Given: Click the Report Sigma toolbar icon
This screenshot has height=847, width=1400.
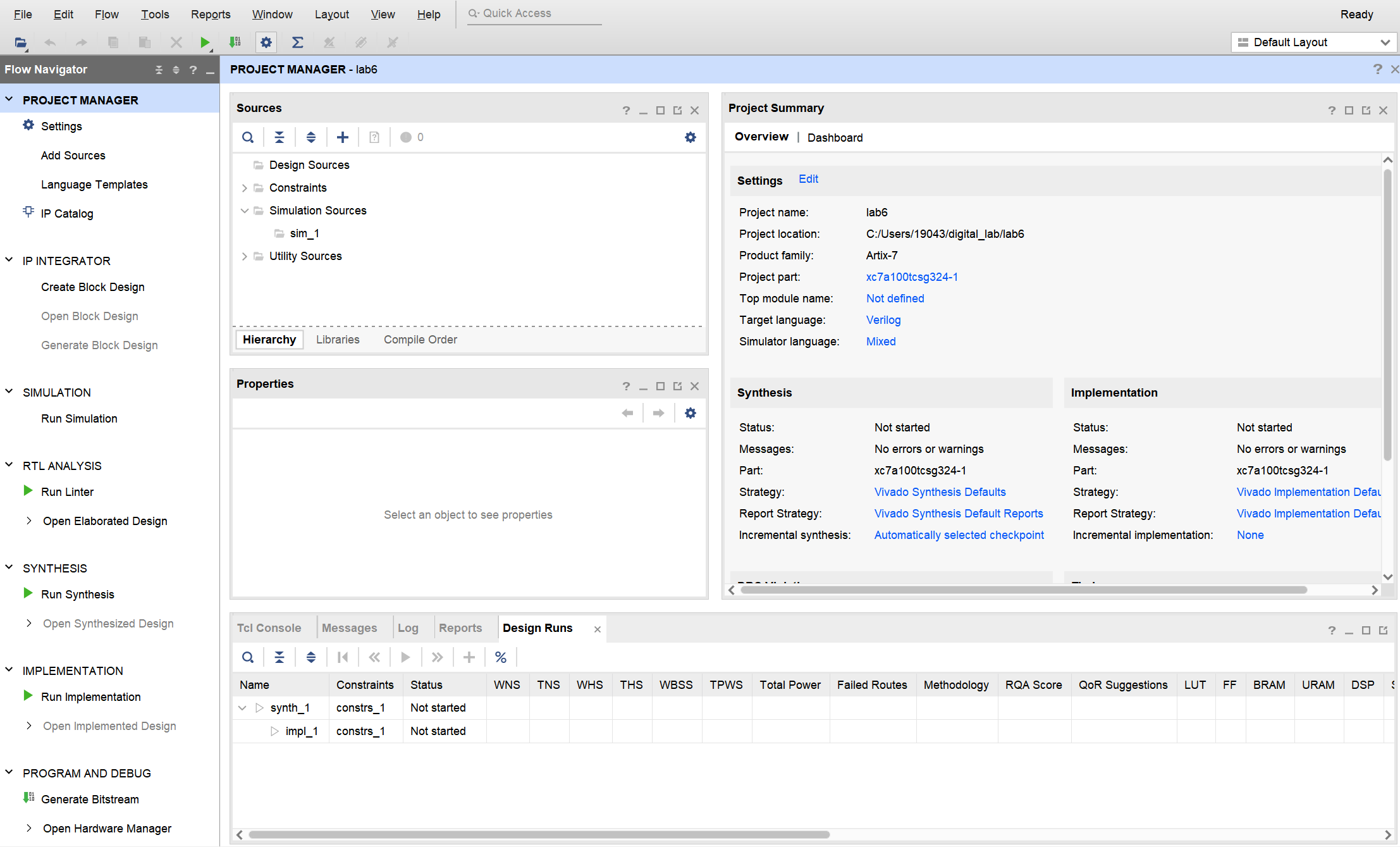Looking at the screenshot, I should tap(297, 42).
